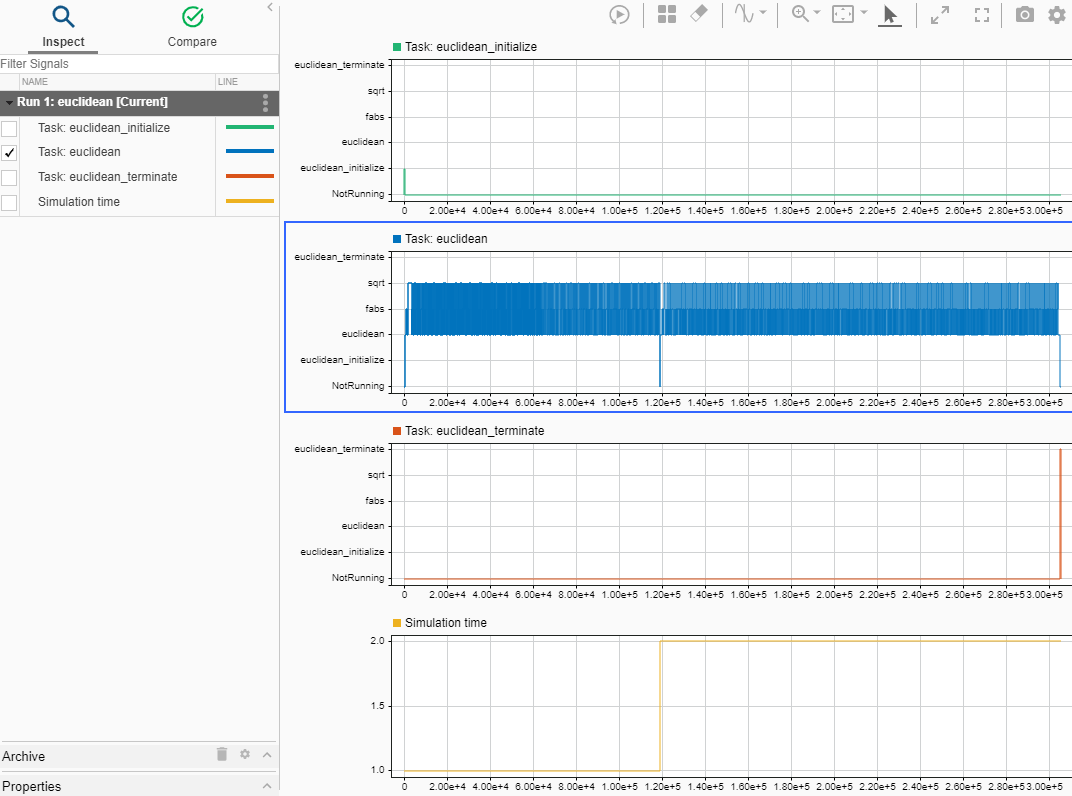Enable the Task: euclidean_initialize checkbox
The width and height of the screenshot is (1072, 796).
tap(10, 128)
